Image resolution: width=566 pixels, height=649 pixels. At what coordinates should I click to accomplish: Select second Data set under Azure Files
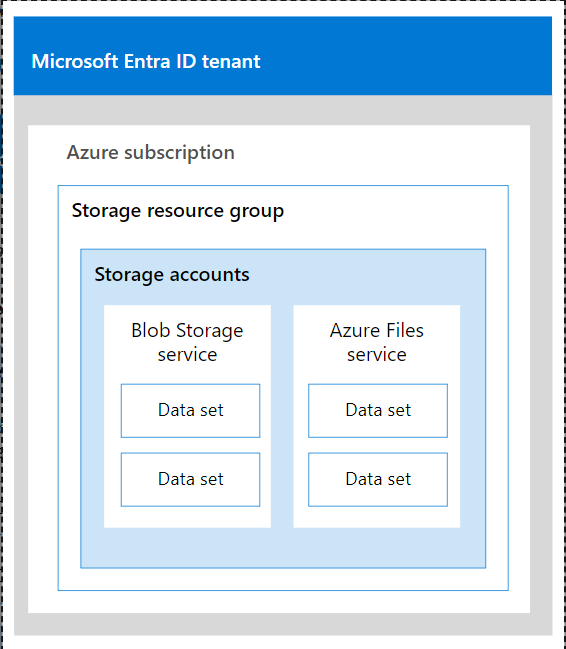pyautogui.click(x=378, y=479)
